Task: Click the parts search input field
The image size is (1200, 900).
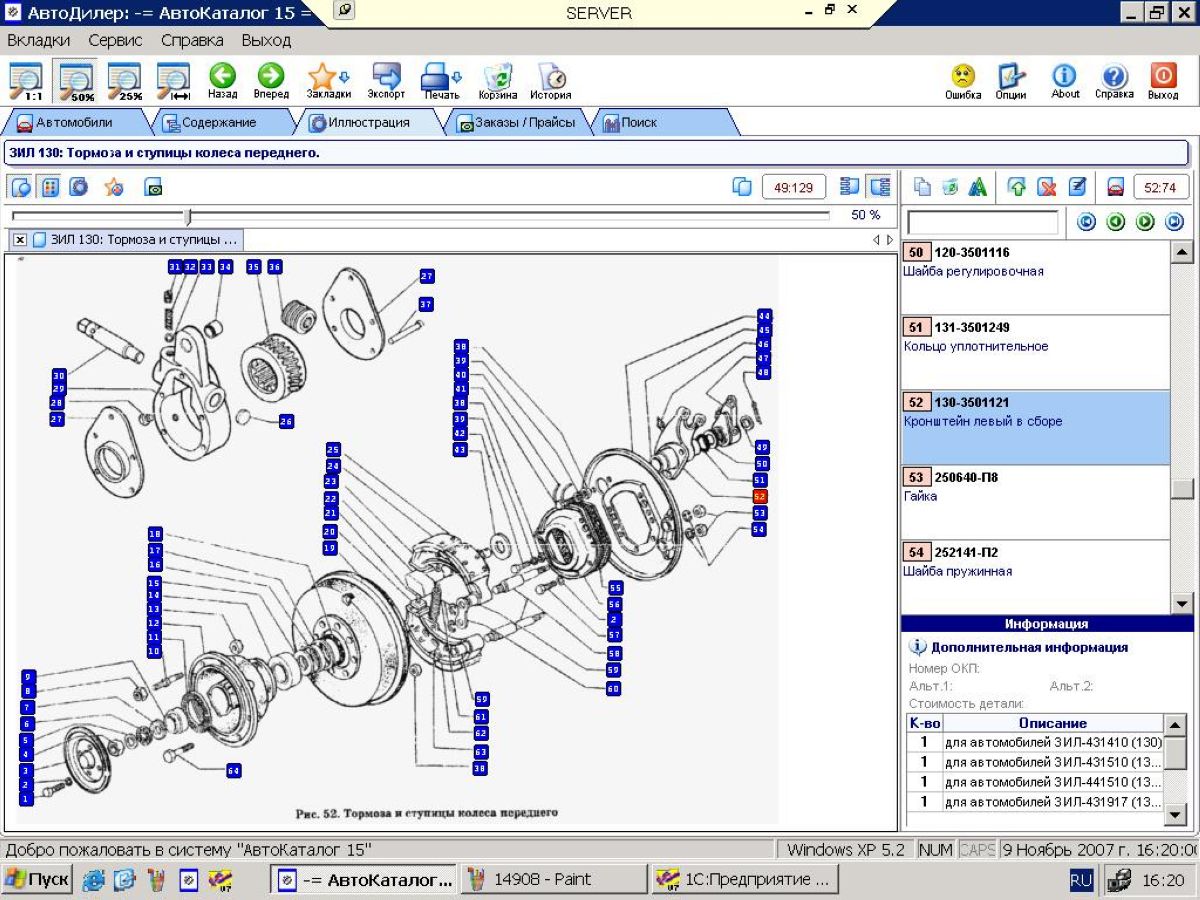Action: 982,222
